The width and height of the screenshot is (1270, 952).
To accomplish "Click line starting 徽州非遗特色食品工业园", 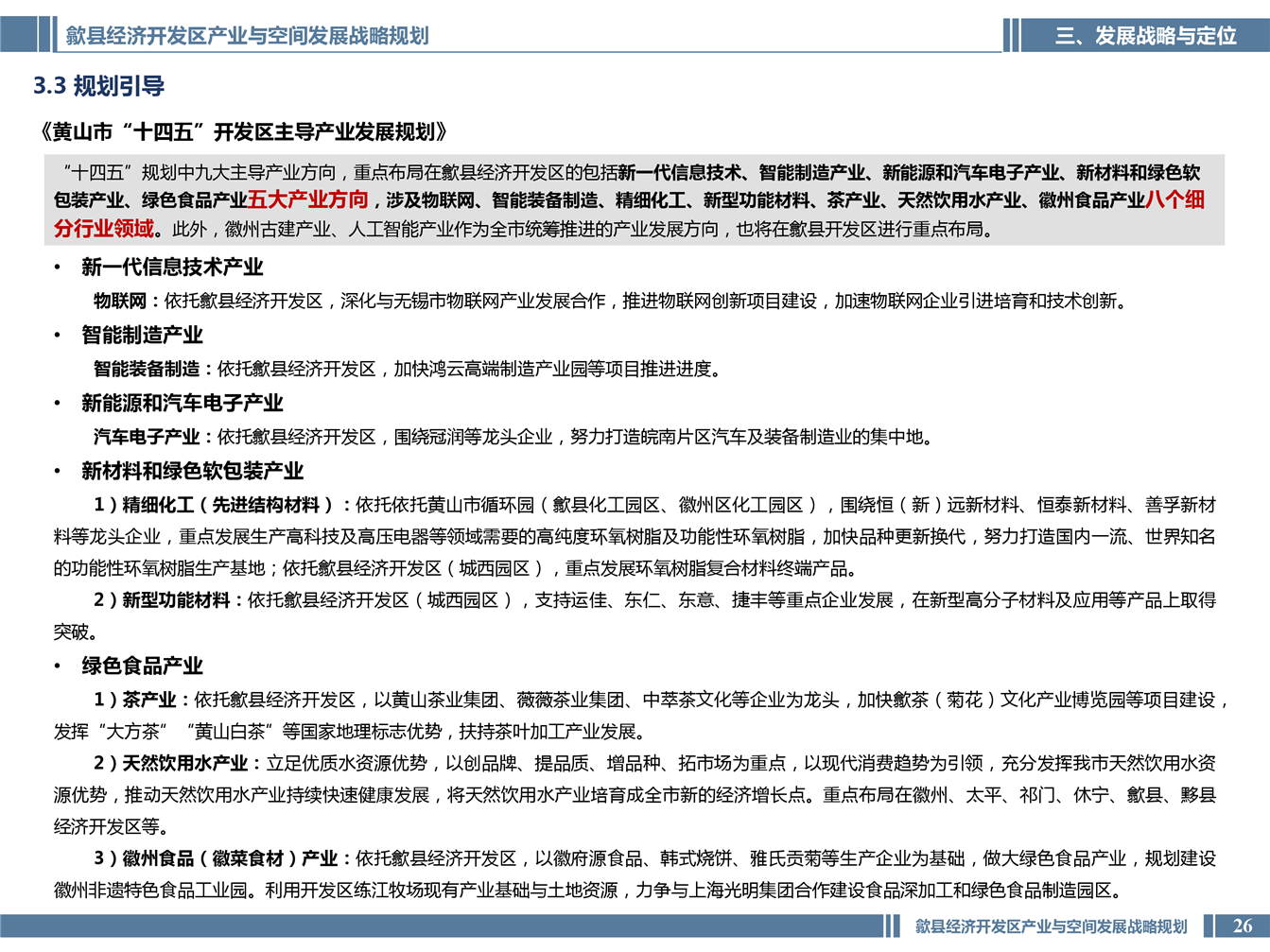I will point(587,891).
